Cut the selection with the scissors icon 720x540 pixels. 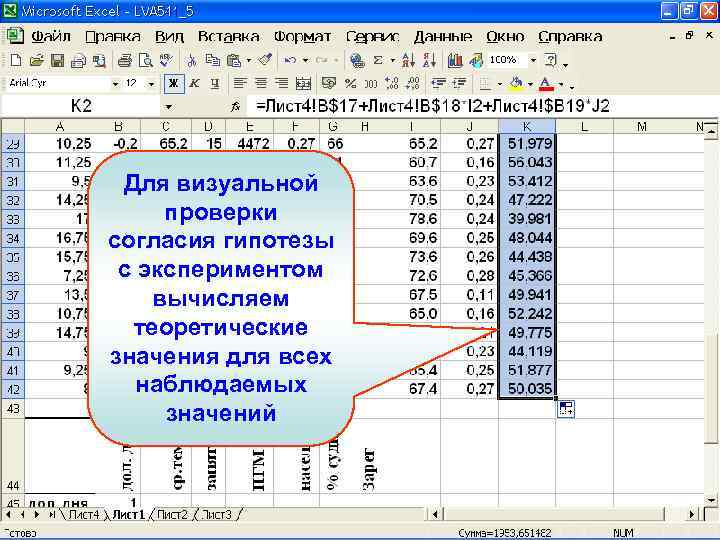coord(192,60)
